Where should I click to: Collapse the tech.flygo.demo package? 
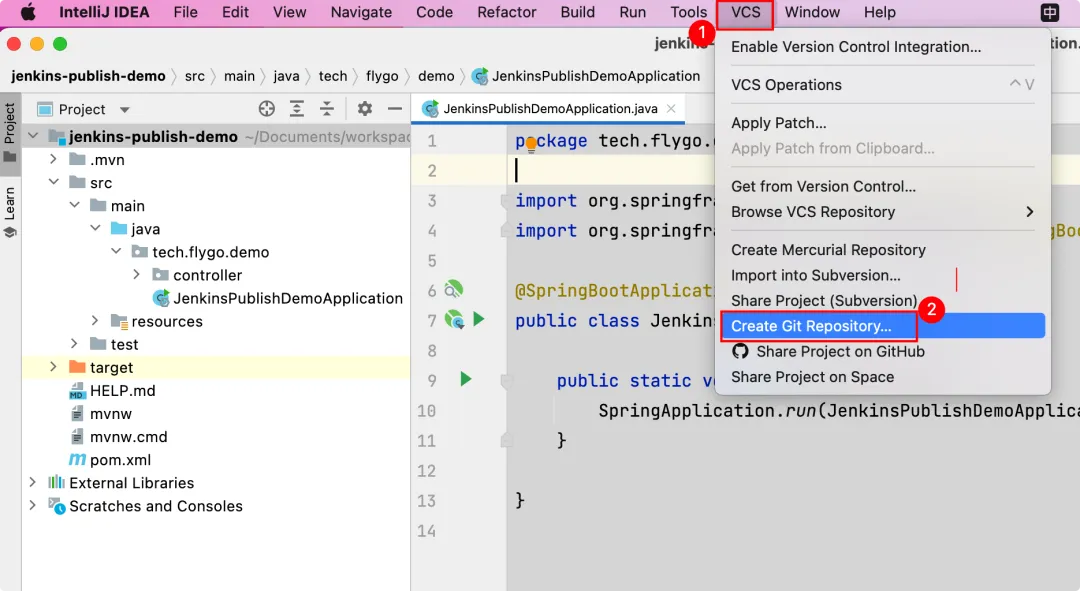[116, 251]
